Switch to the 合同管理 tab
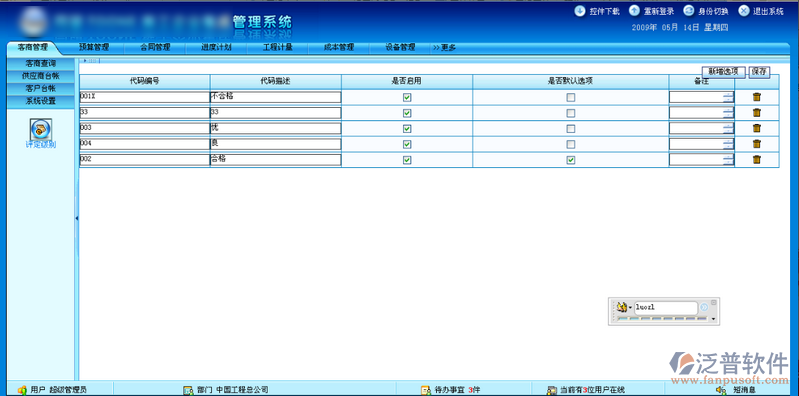 click(155, 47)
